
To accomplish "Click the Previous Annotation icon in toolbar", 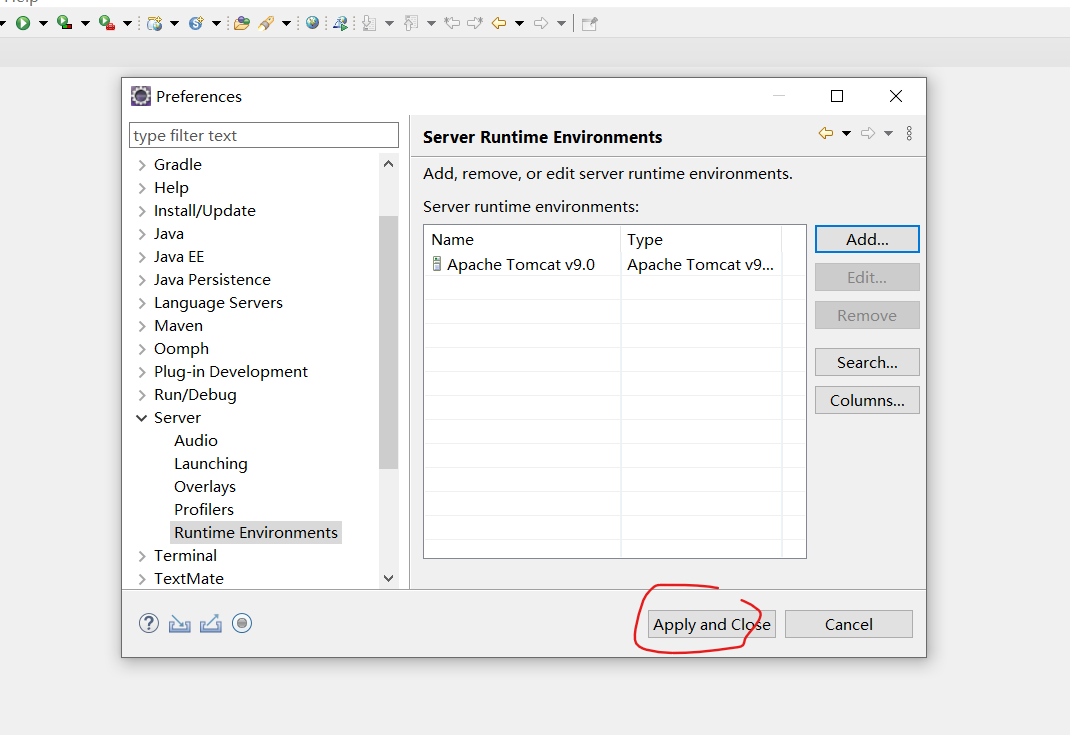I will 411,23.
